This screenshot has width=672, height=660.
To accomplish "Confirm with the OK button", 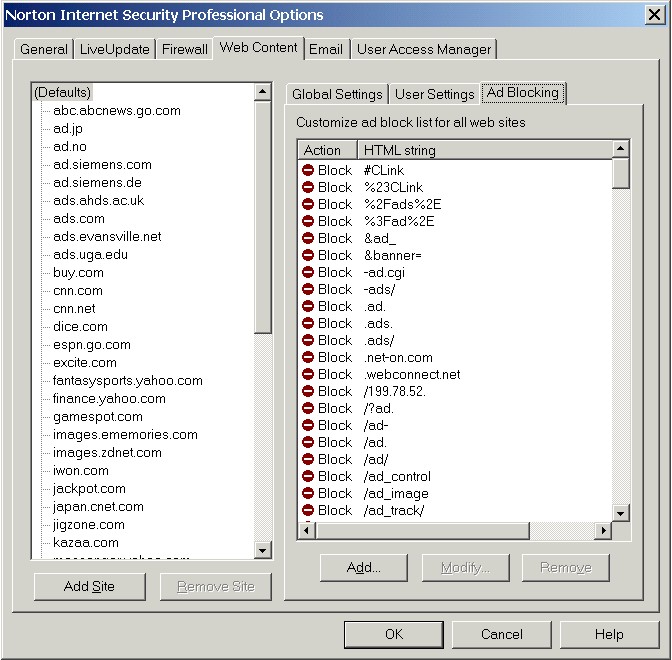I will (x=393, y=634).
